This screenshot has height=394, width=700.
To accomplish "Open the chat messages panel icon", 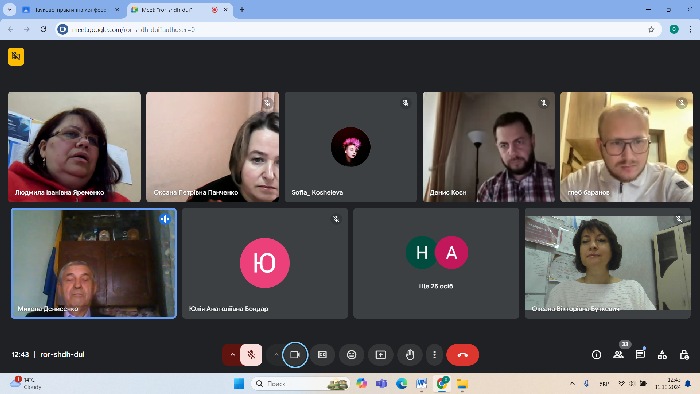I will point(640,354).
